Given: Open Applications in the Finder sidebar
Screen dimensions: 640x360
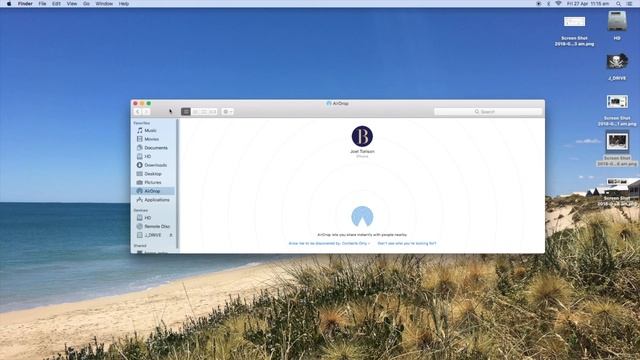Looking at the screenshot, I should (x=153, y=200).
